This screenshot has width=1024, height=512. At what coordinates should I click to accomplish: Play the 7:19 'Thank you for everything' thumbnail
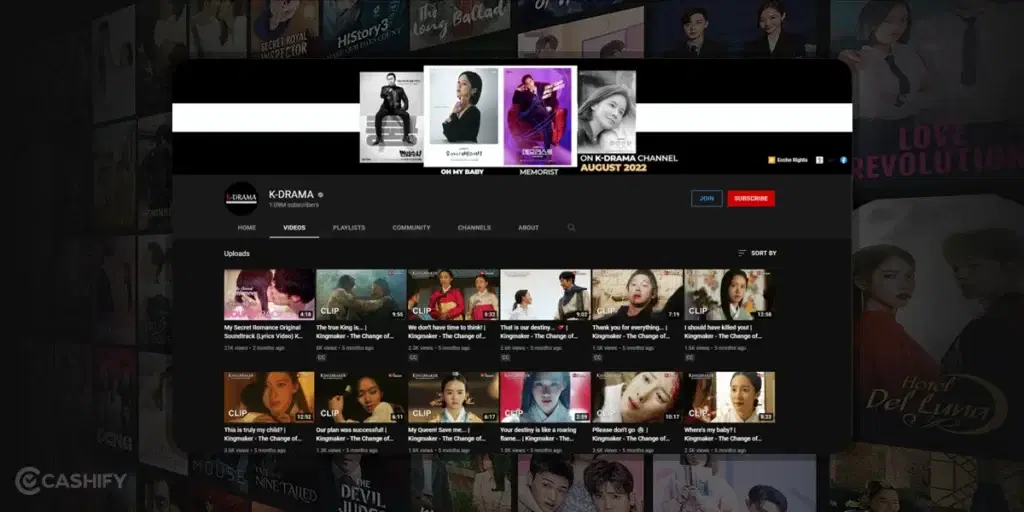pyautogui.click(x=637, y=295)
